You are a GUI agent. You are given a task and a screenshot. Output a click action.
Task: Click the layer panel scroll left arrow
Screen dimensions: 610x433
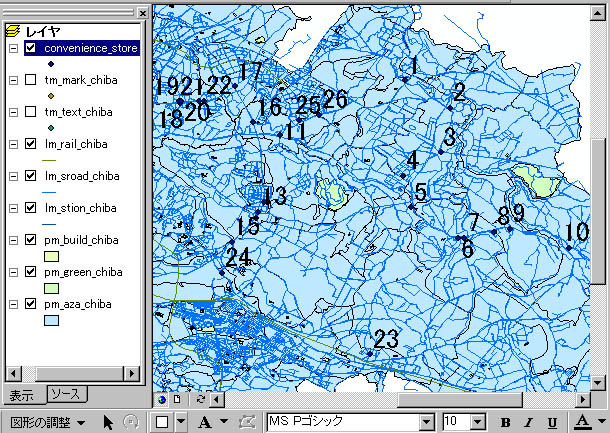pos(14,374)
